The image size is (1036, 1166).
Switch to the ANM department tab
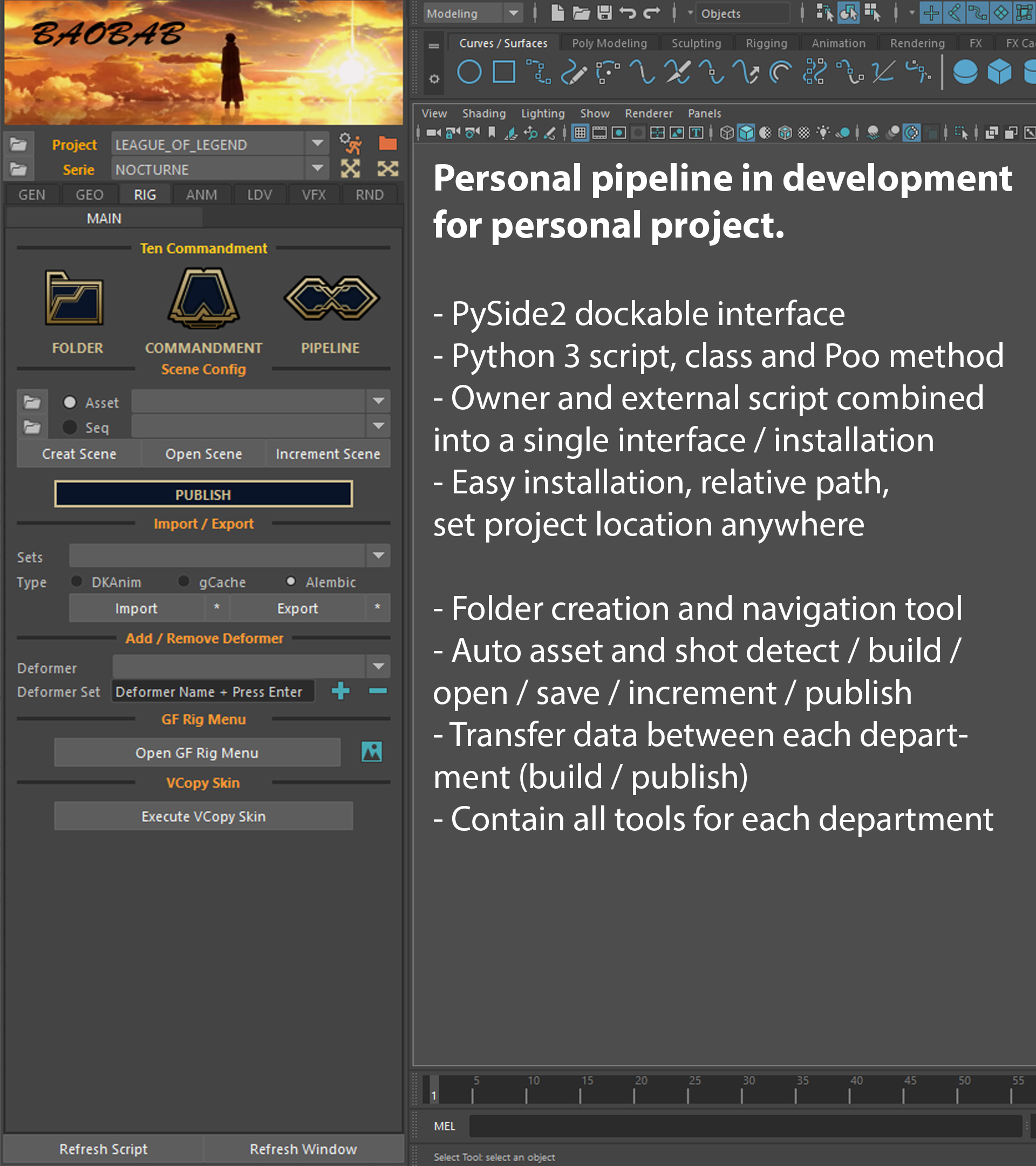[201, 195]
